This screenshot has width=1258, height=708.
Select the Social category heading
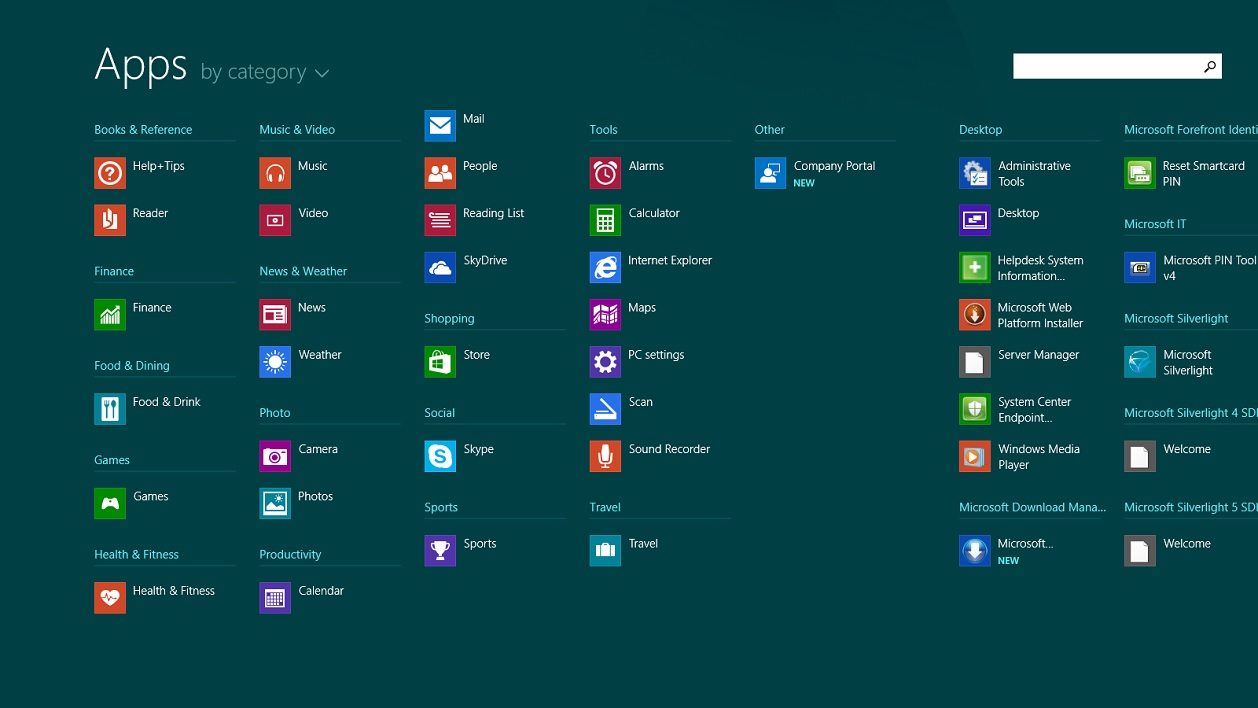439,413
